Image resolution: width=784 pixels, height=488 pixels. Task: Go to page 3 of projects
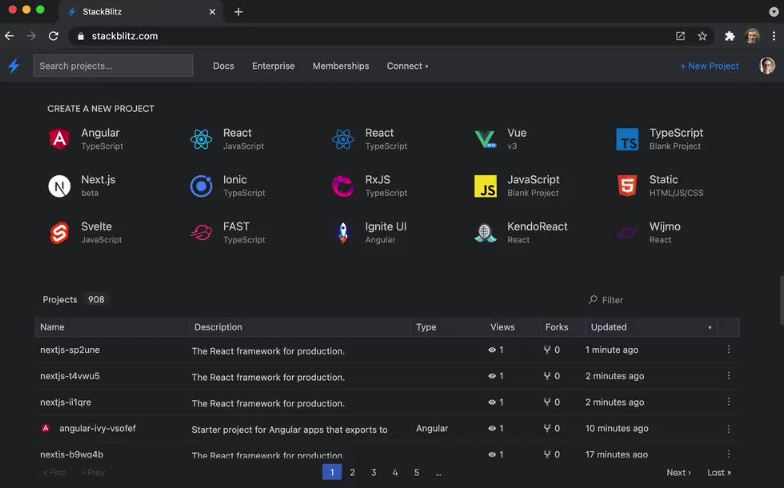[x=374, y=472]
